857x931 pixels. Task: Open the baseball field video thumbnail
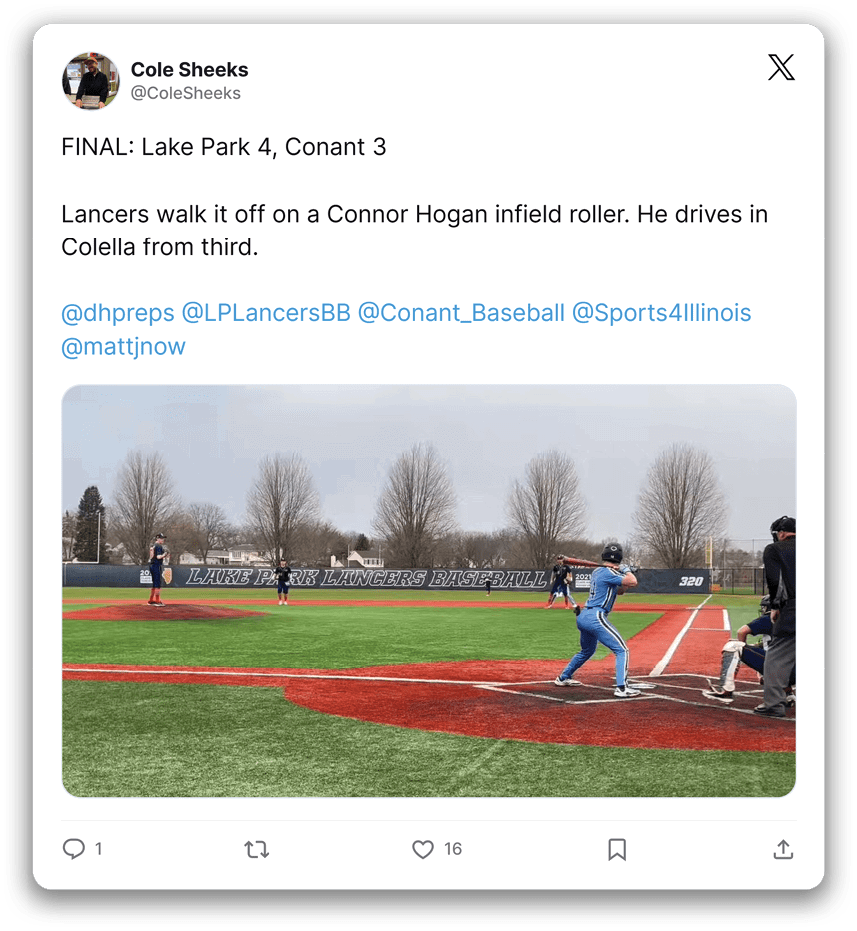tap(429, 591)
